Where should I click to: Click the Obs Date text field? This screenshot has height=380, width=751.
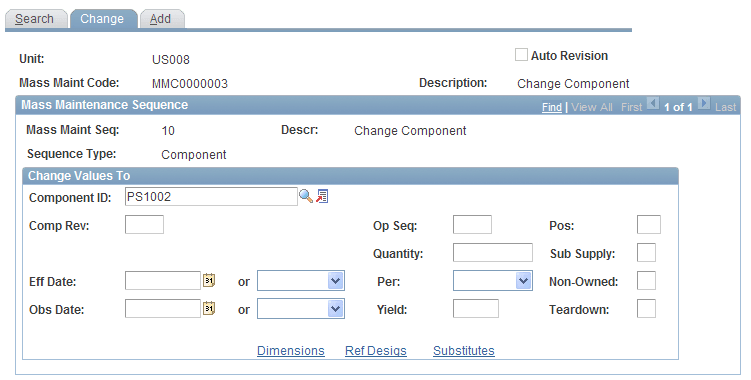(163, 309)
